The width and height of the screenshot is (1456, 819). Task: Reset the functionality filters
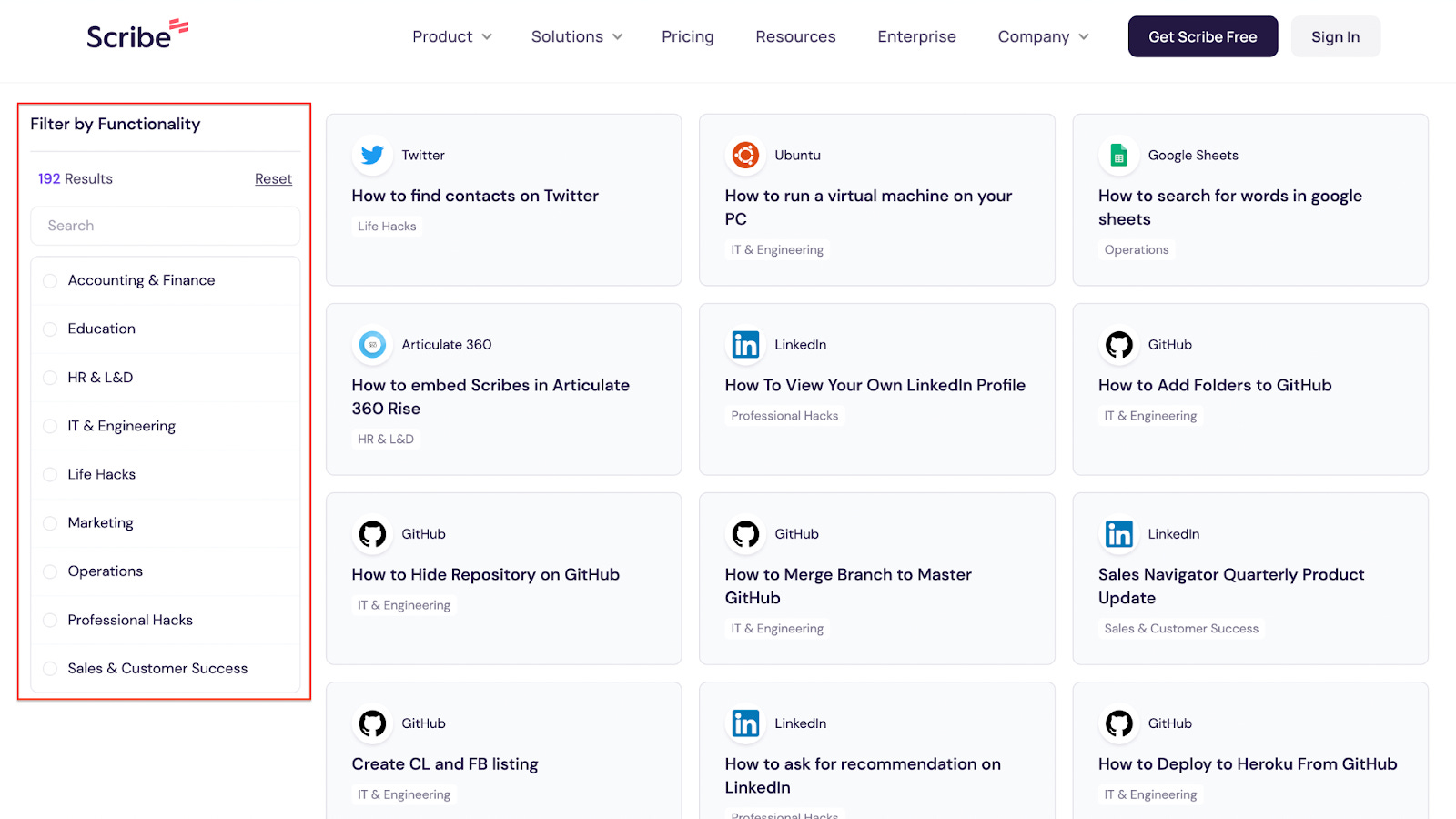click(273, 179)
